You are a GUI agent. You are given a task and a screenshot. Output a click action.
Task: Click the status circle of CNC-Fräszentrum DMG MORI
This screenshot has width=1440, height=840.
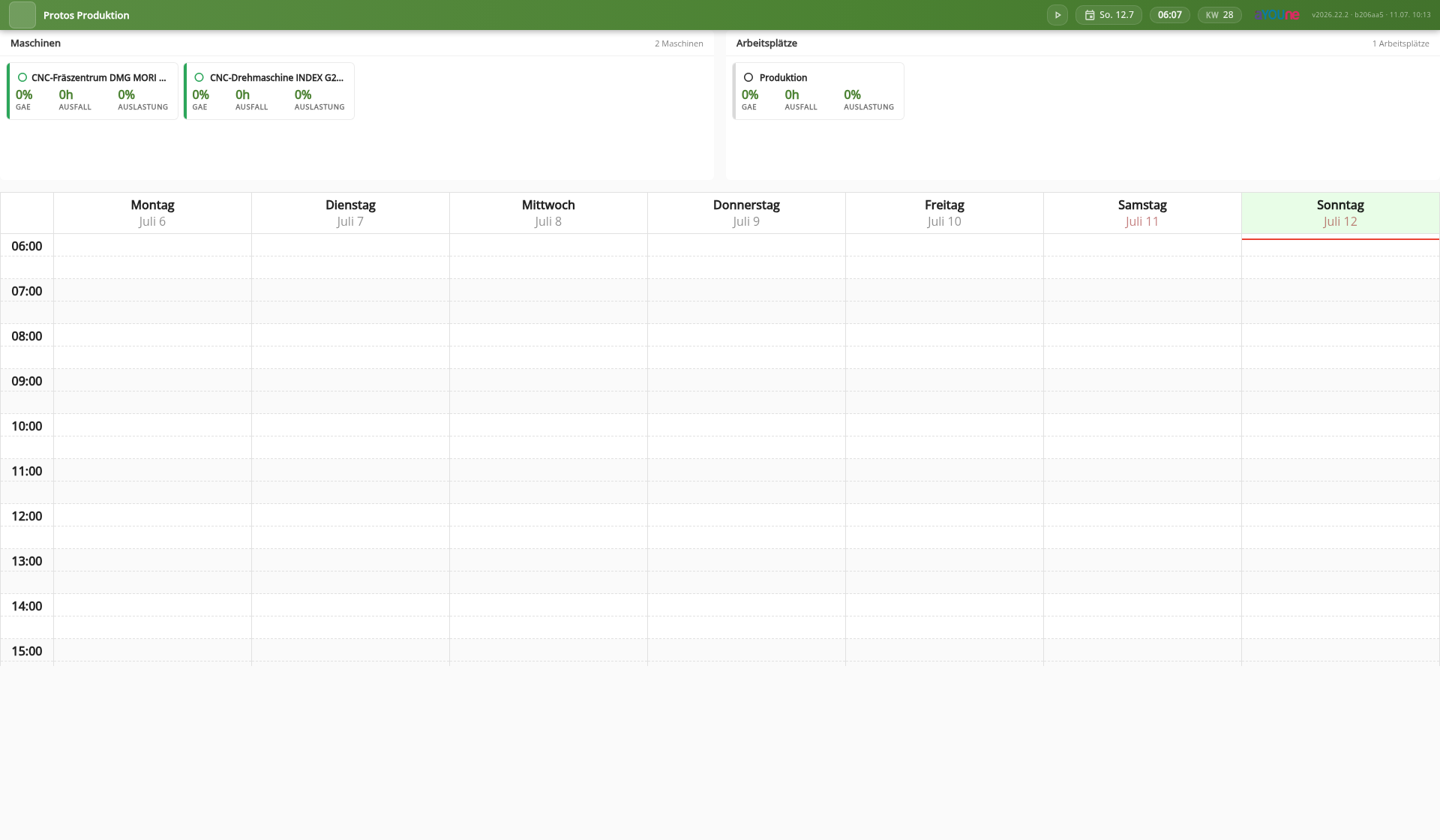click(22, 77)
